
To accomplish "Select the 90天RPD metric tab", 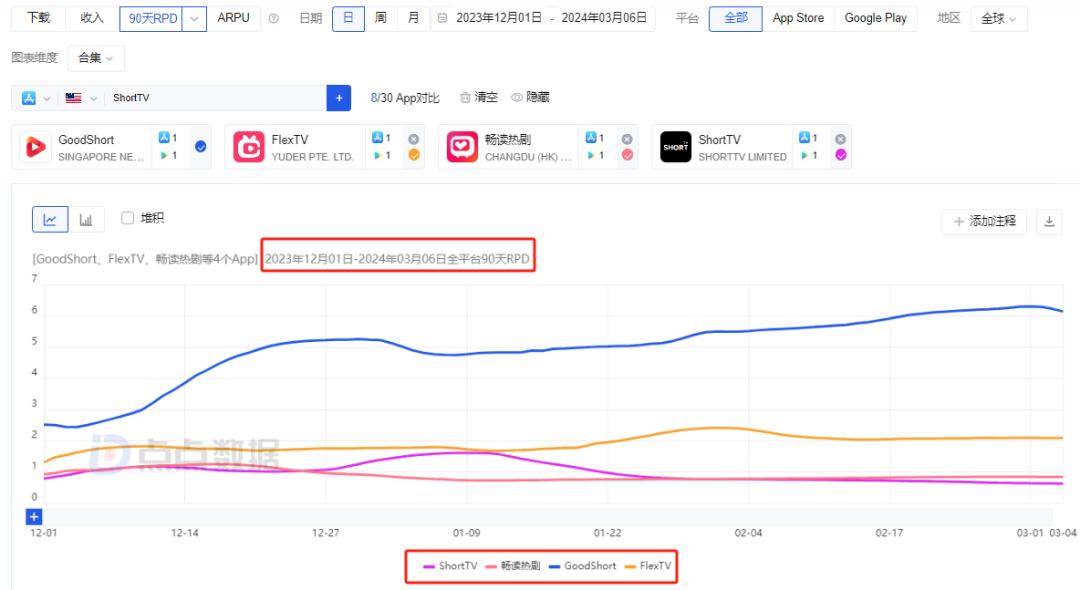I will (151, 19).
